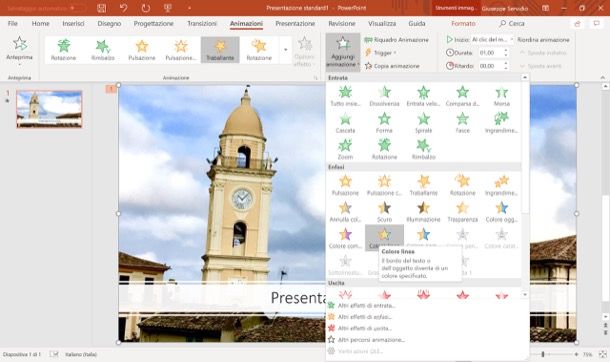The image size is (610, 362).
Task: Click the spell check icon in the status bar
Action: tap(54, 354)
